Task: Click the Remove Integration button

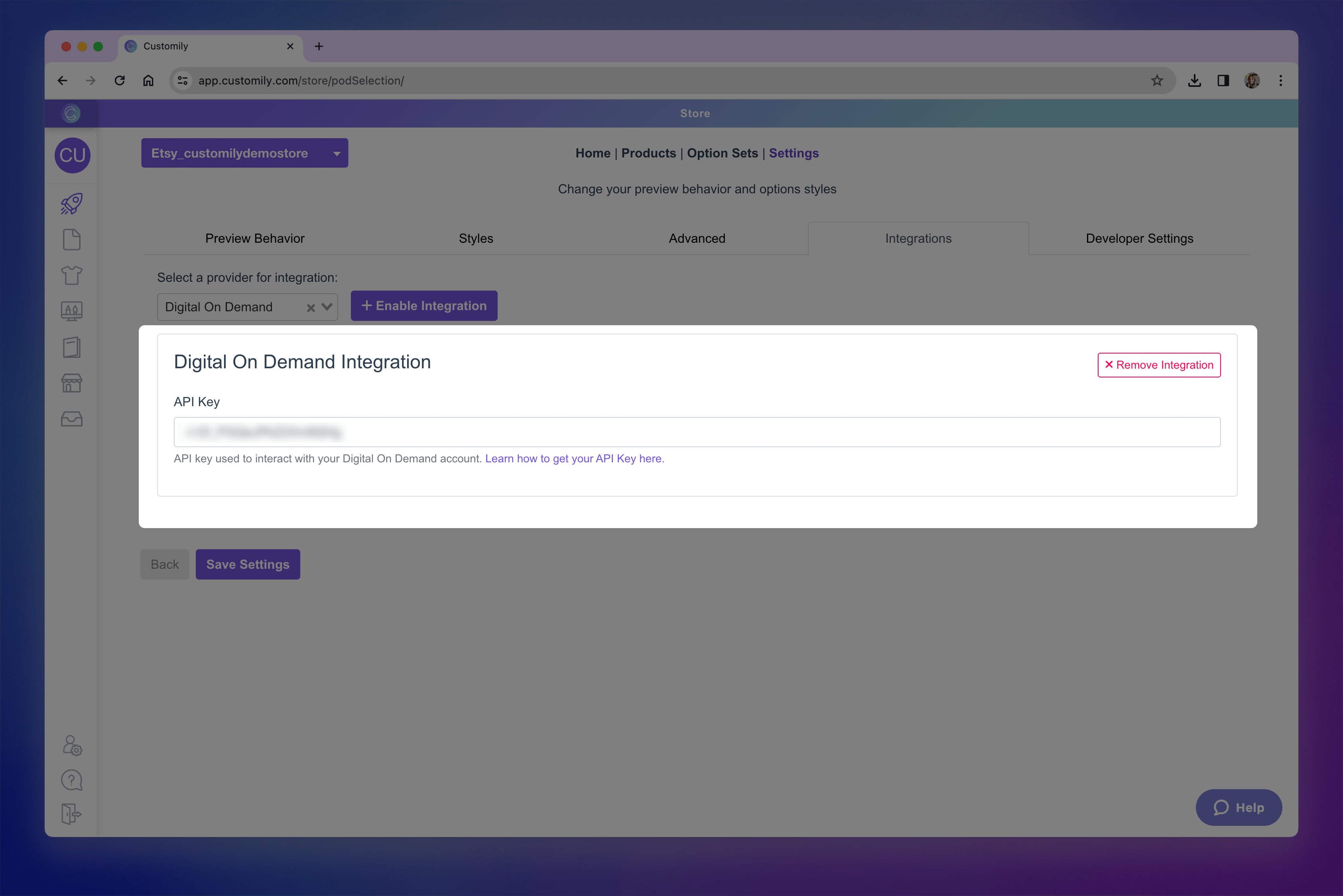Action: [x=1158, y=365]
